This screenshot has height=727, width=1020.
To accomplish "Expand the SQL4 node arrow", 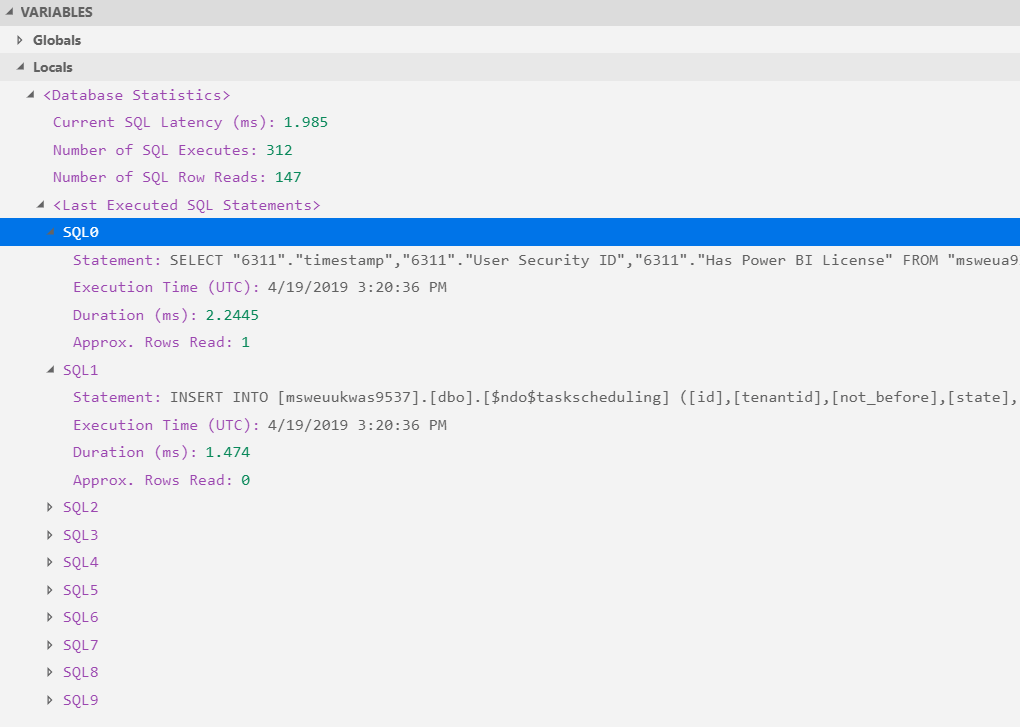I will [50, 562].
